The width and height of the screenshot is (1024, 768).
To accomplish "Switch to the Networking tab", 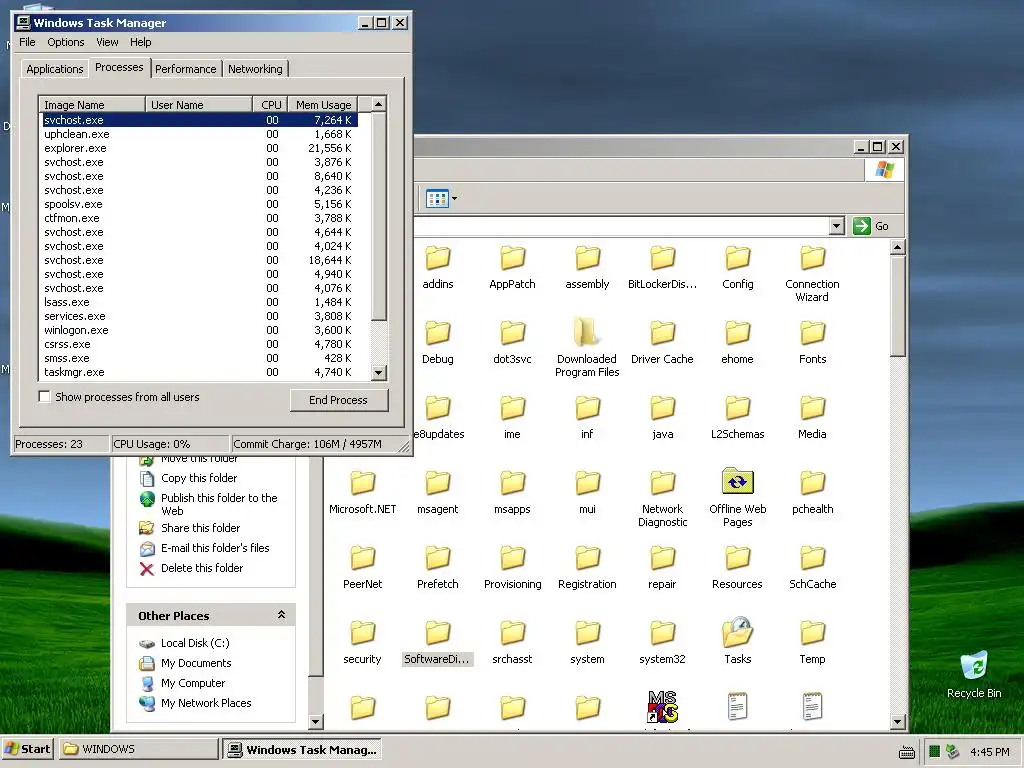I will click(x=255, y=69).
